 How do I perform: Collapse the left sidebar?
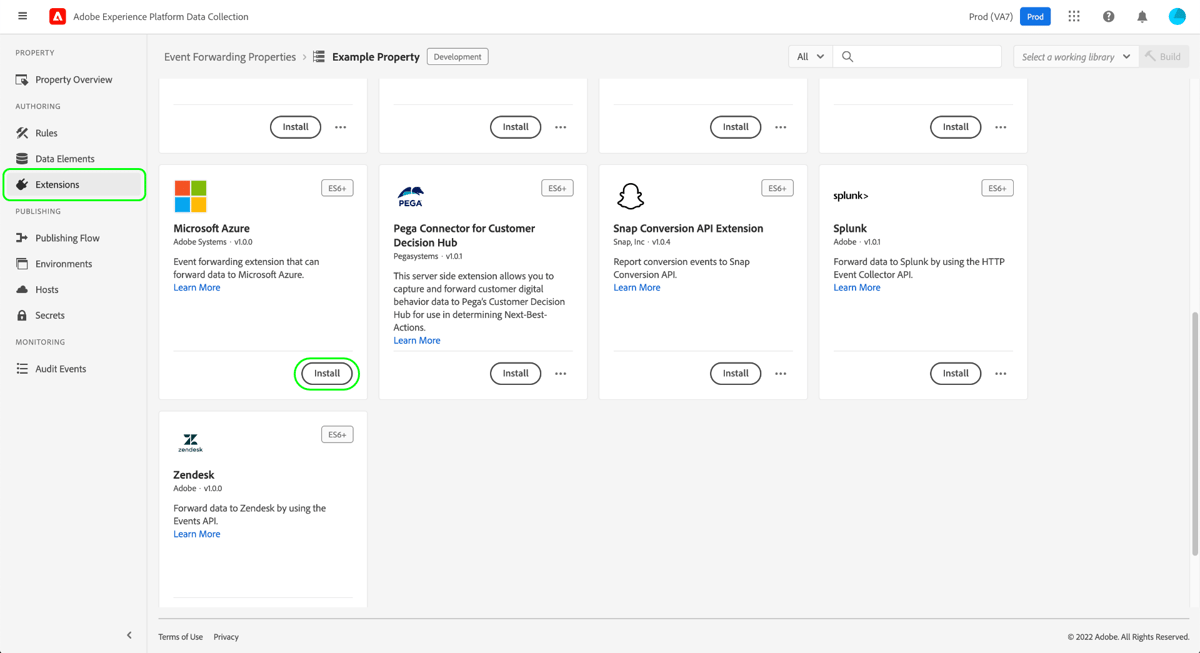tap(129, 635)
